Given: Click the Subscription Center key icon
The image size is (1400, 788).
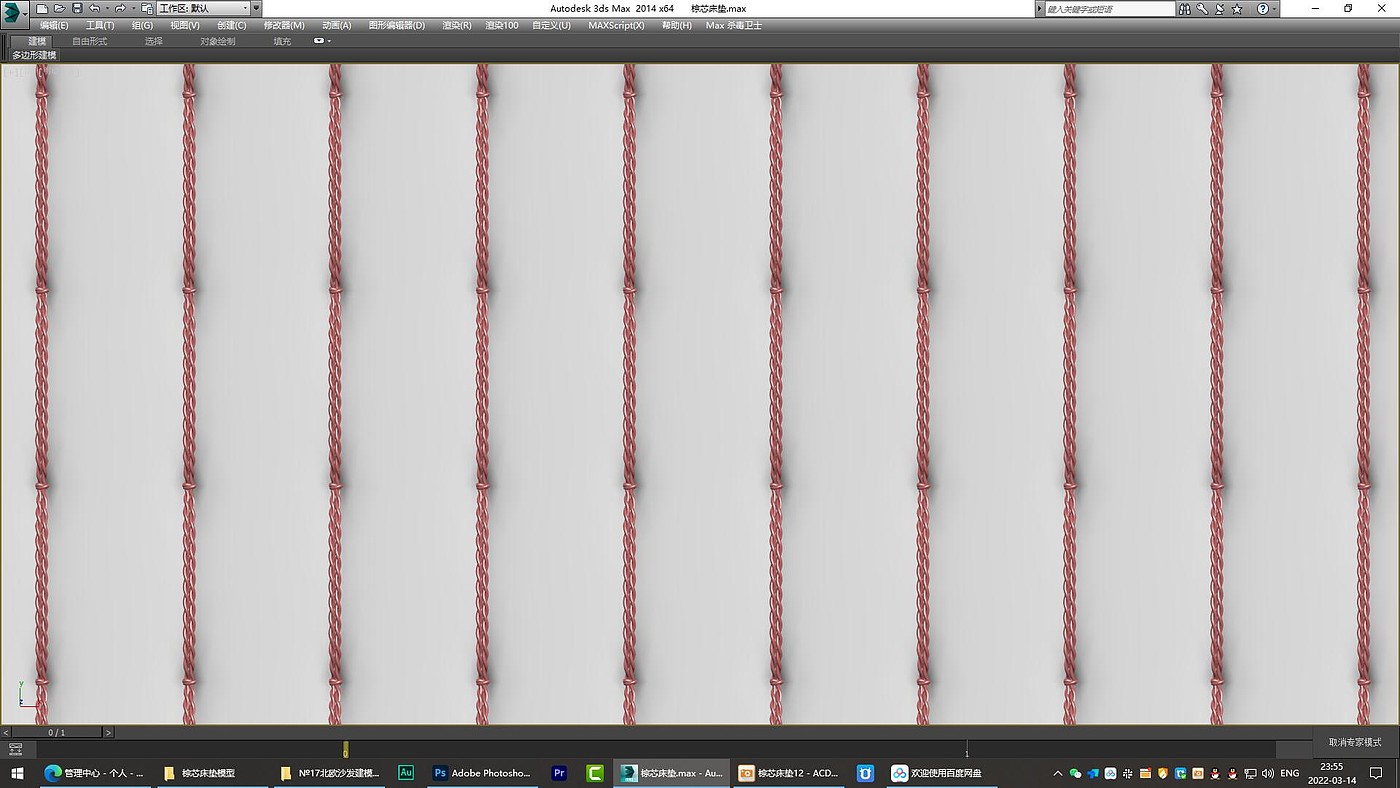Looking at the screenshot, I should click(x=1202, y=9).
